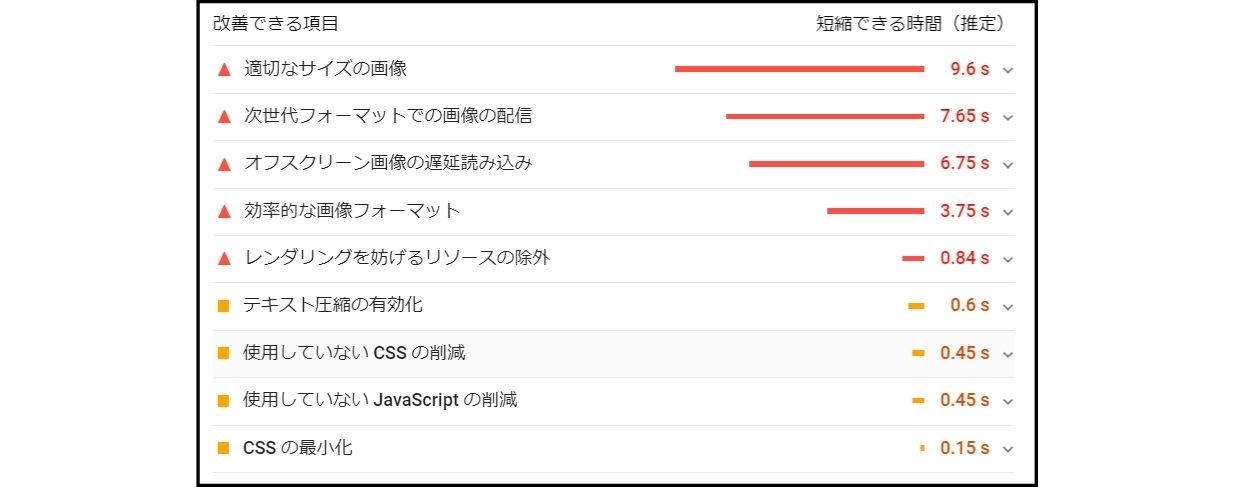Click red triangle beside オフスクリーン画像の遅延読み込み
This screenshot has width=1244, height=487.
pos(224,163)
